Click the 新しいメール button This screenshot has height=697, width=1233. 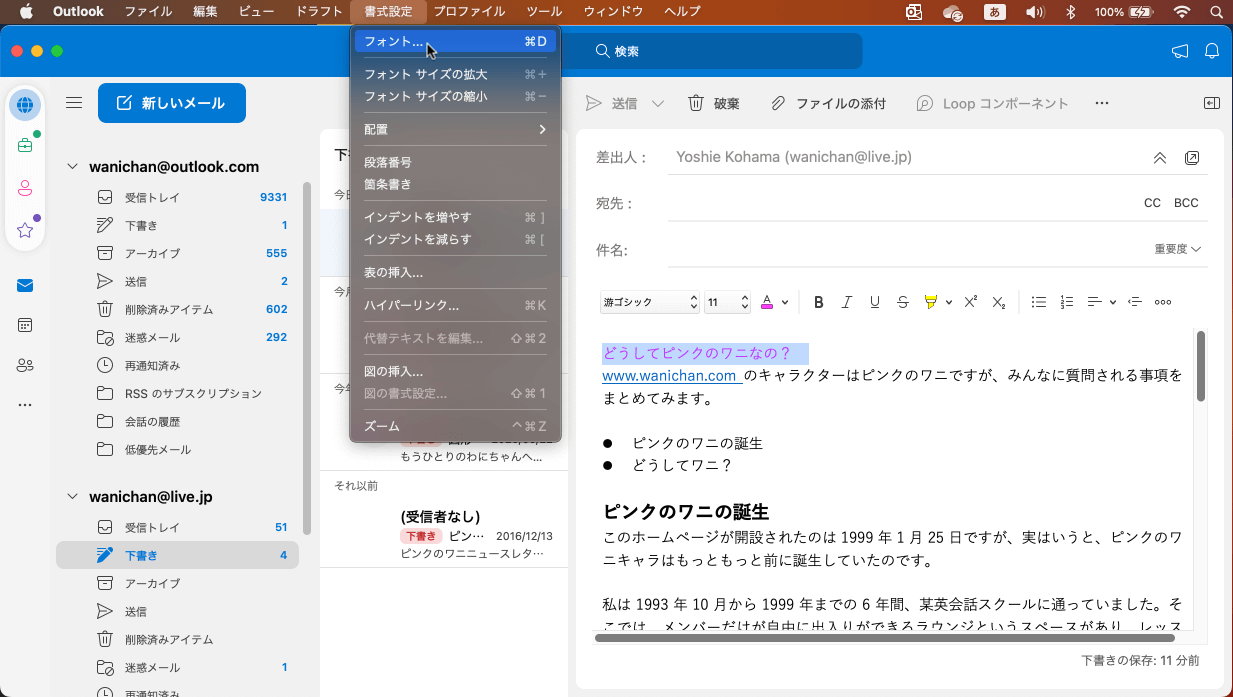pyautogui.click(x=172, y=103)
